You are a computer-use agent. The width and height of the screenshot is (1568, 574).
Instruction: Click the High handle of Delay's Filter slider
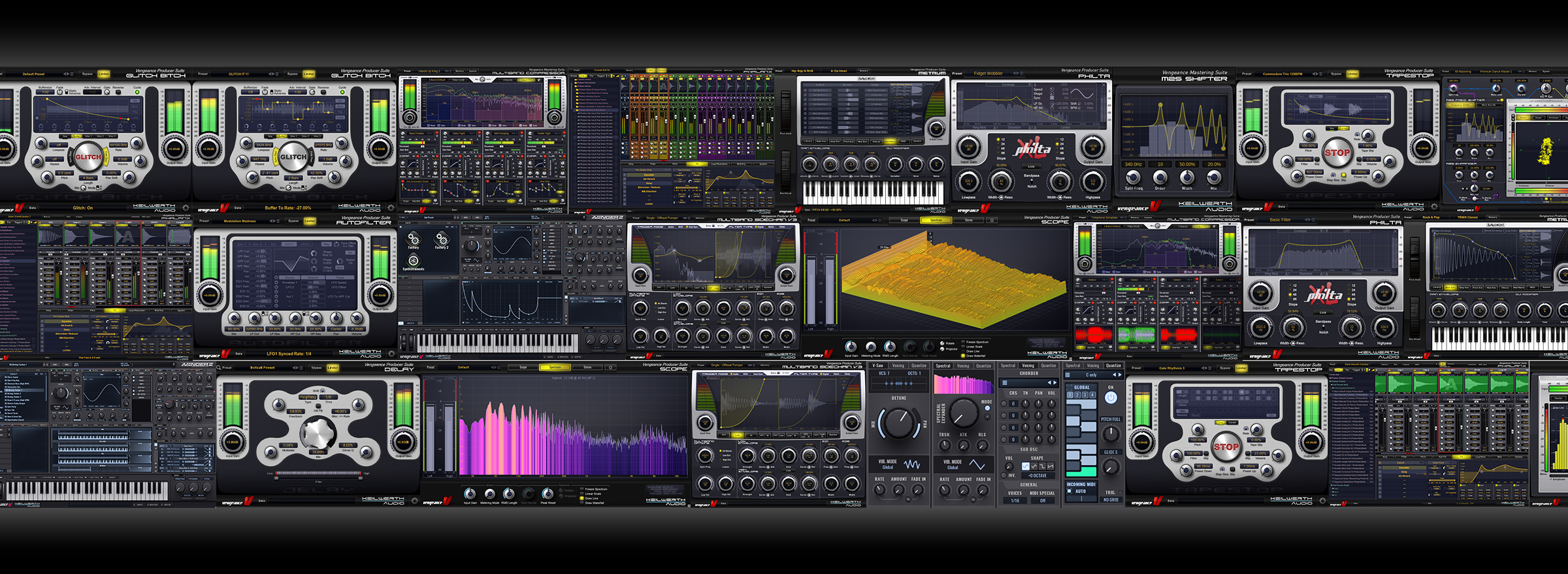click(359, 477)
